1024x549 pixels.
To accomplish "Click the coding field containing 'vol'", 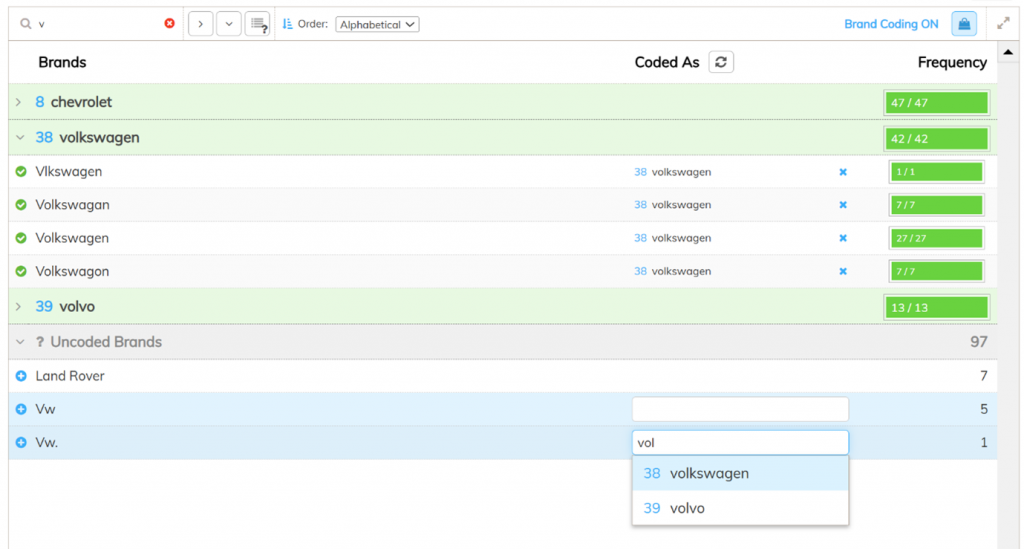I will click(x=740, y=443).
